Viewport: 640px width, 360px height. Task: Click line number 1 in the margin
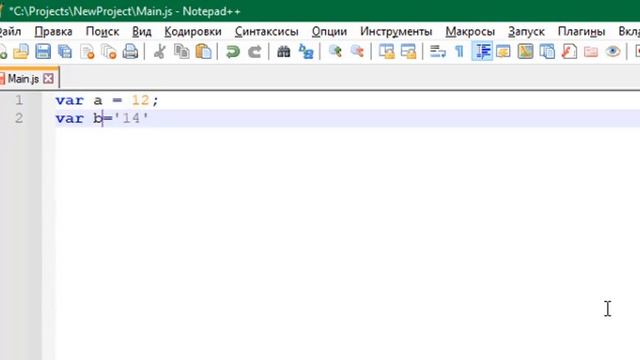19,100
